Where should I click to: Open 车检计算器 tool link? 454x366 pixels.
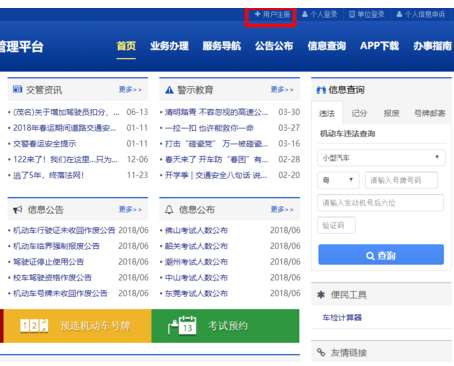pos(342,317)
